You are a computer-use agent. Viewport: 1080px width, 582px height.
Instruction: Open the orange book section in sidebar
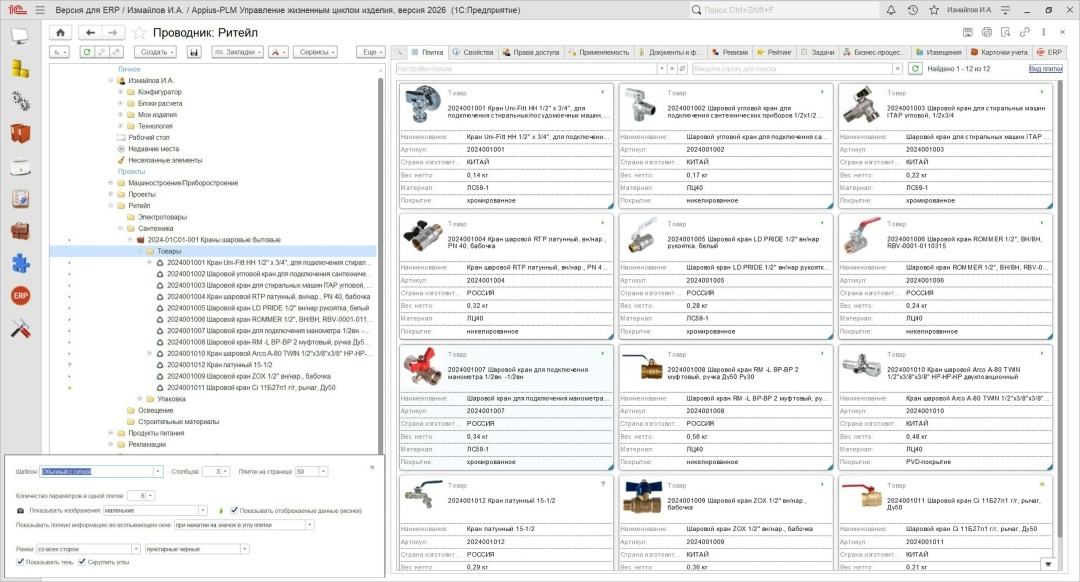20,133
